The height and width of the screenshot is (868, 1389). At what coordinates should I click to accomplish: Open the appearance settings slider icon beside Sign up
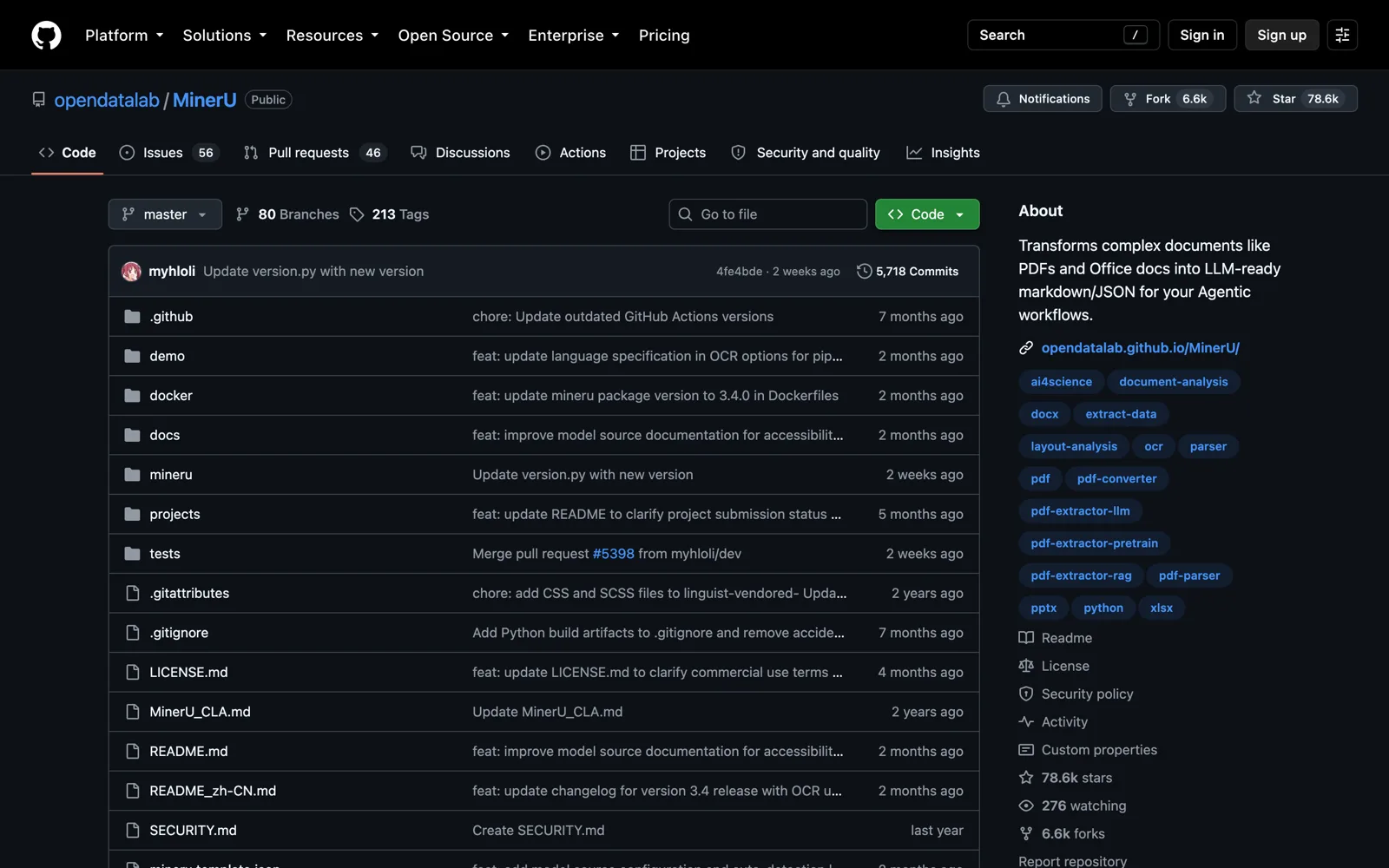[1342, 35]
